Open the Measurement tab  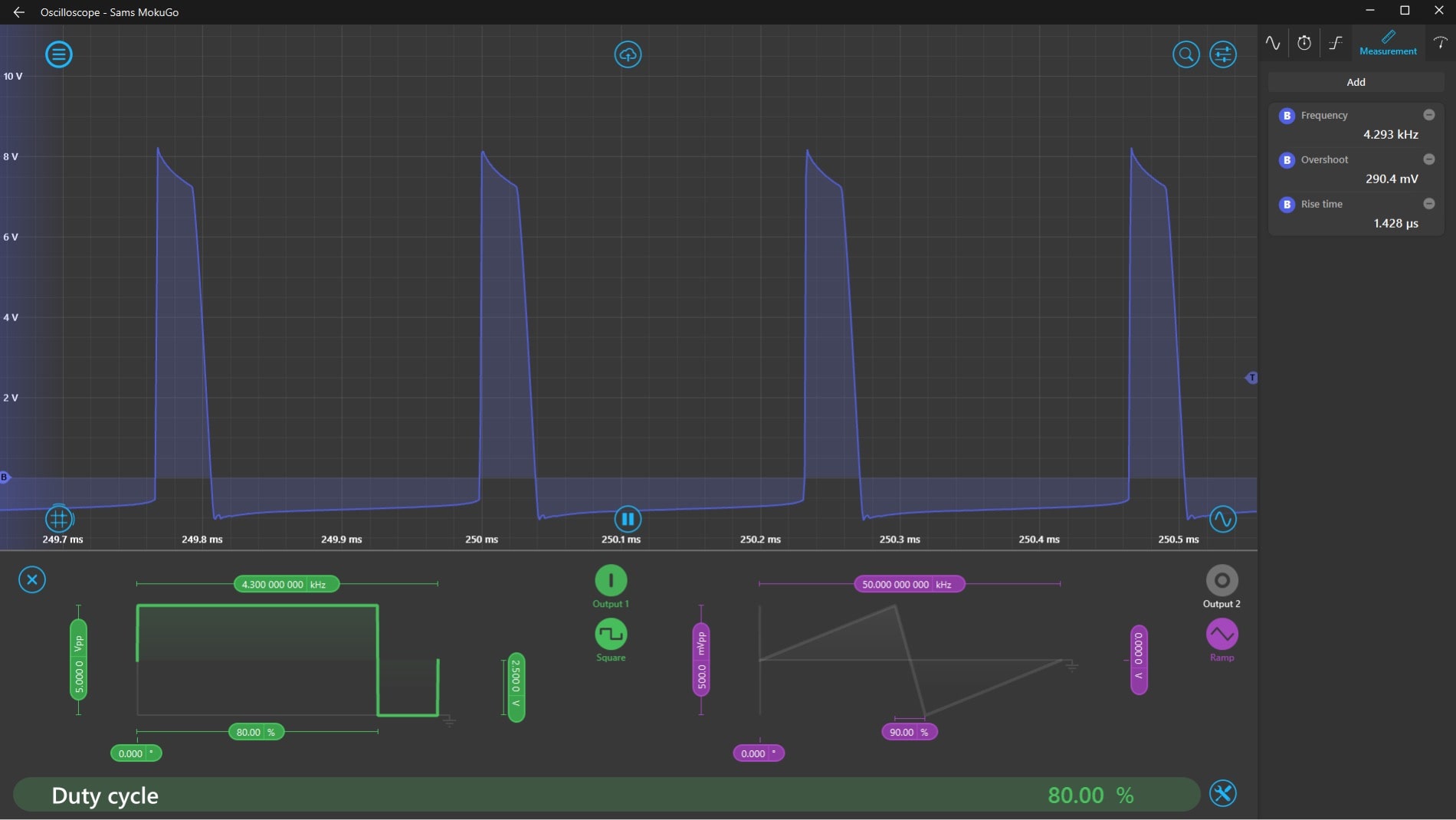[x=1388, y=42]
